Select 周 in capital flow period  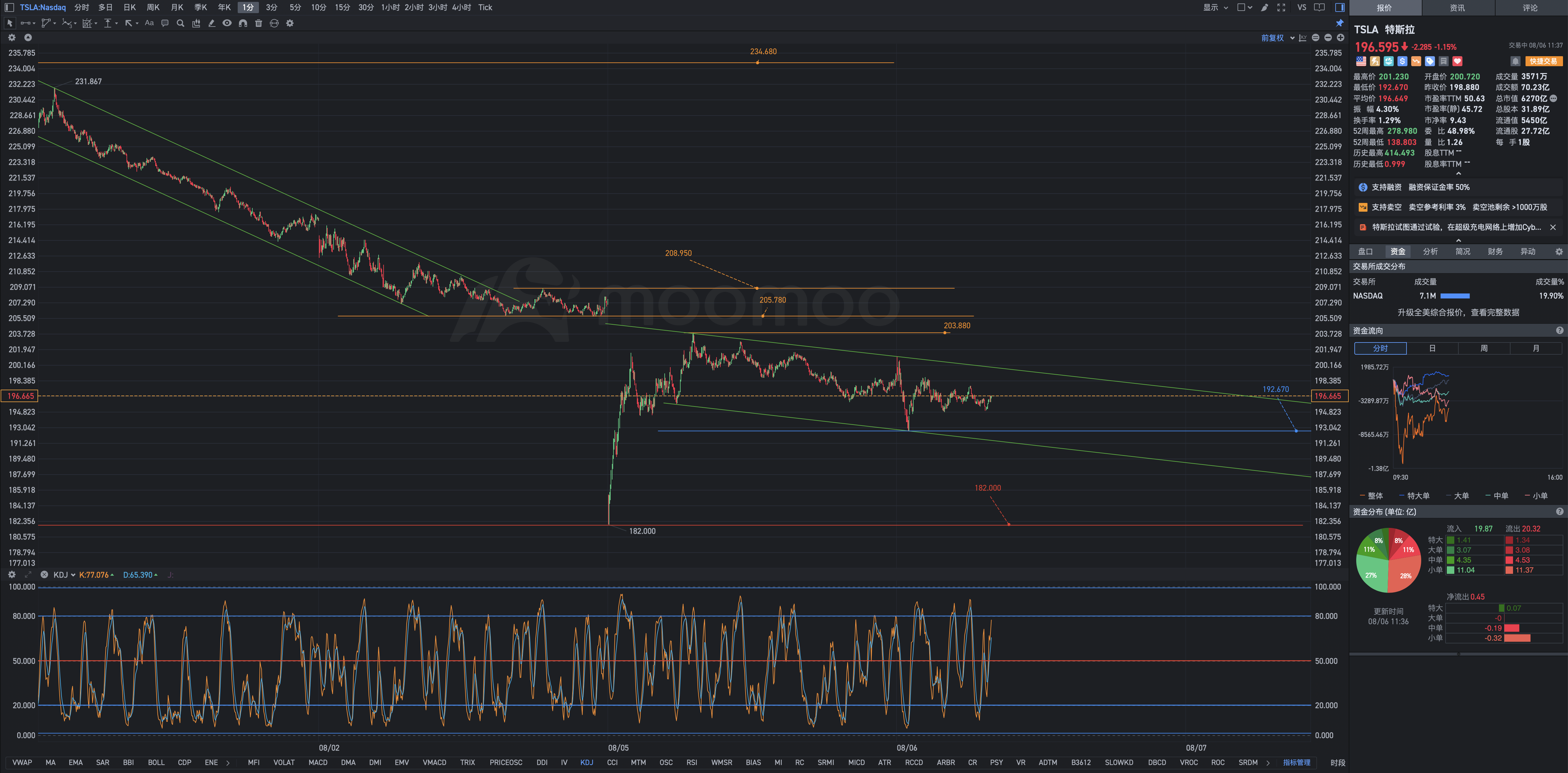click(x=1484, y=348)
